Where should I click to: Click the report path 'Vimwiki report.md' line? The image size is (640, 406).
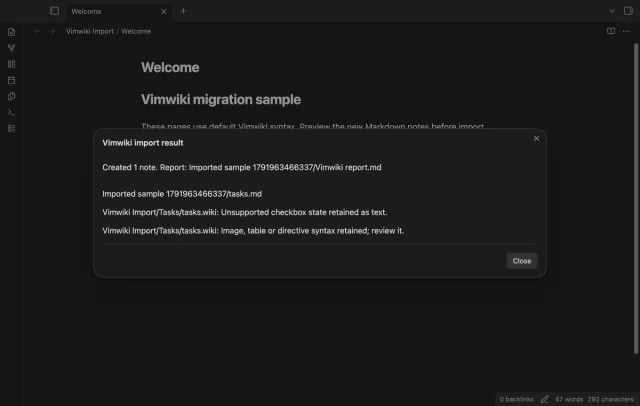(x=242, y=167)
